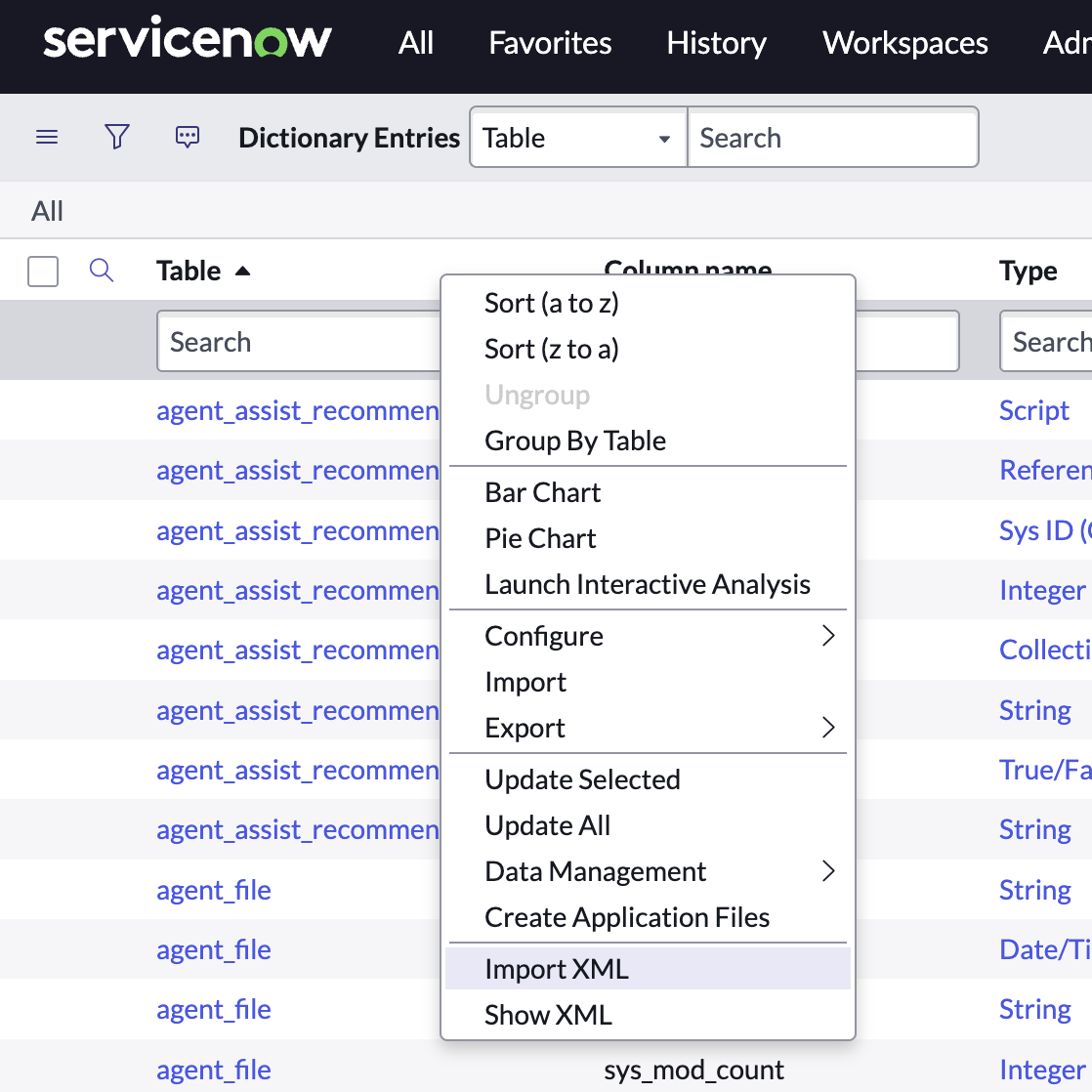
Task: Select Bar Chart from context menu
Action: (648, 492)
